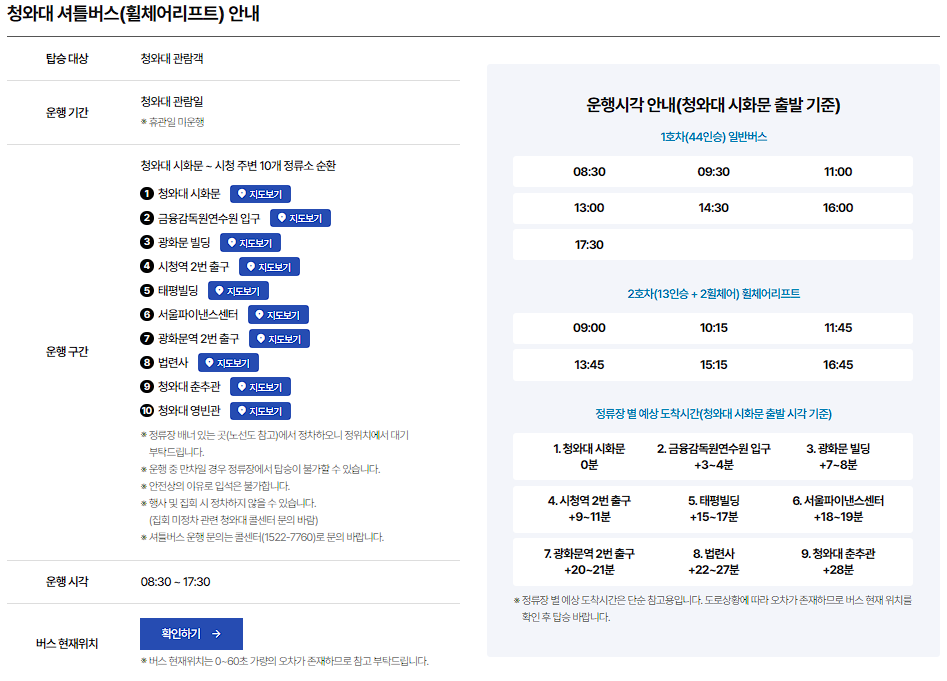Select the 14:30 bus 1 departure time
Image resolution: width=947 pixels, height=681 pixels.
pyautogui.click(x=712, y=206)
